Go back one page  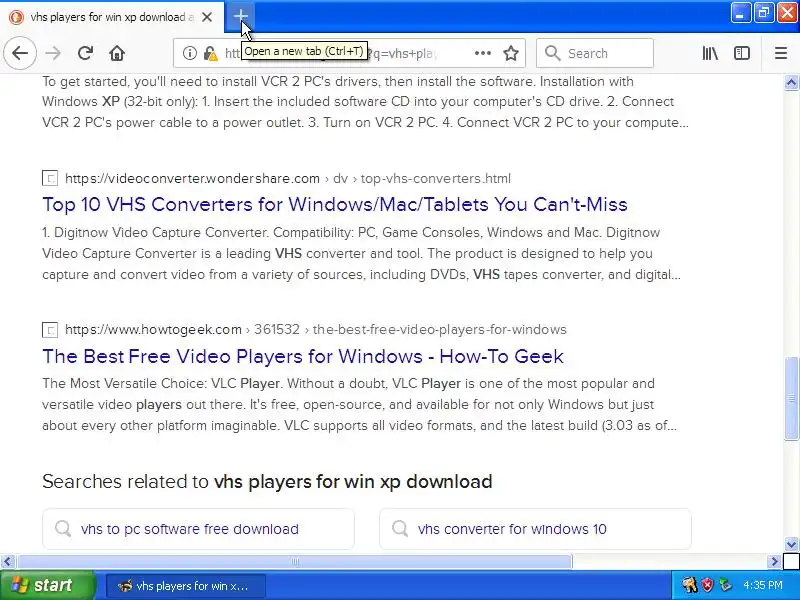click(x=20, y=53)
